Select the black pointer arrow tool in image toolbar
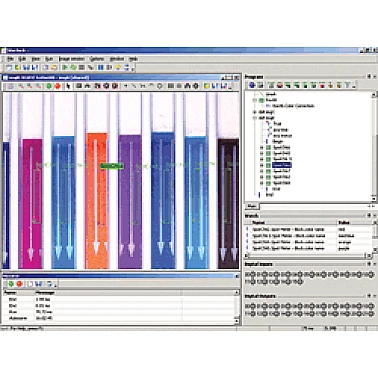 click(x=68, y=86)
